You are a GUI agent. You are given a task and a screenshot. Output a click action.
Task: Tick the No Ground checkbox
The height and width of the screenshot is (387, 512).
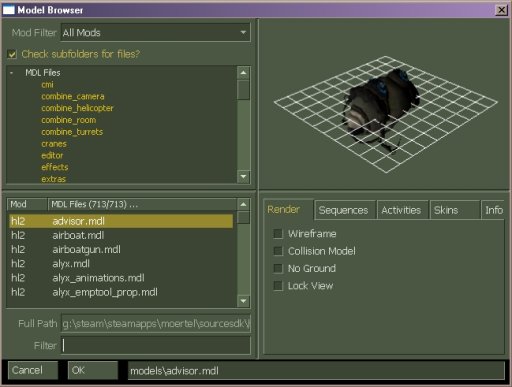[x=278, y=268]
